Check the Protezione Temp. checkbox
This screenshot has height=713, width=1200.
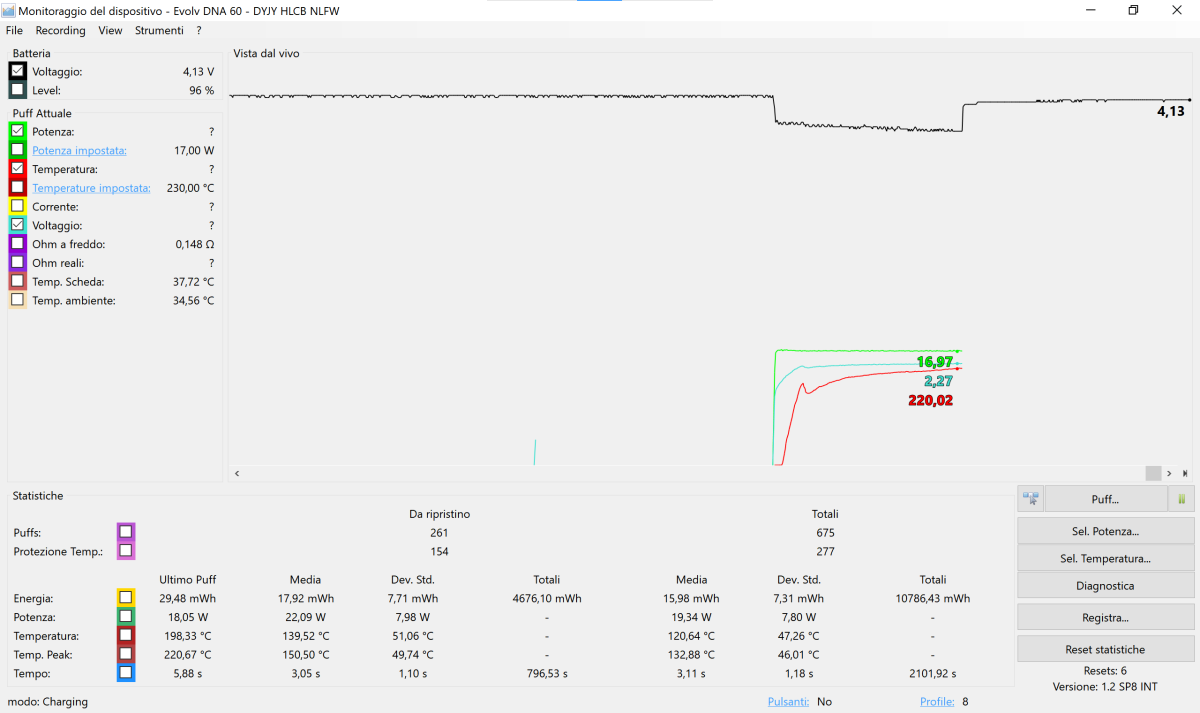tap(125, 550)
